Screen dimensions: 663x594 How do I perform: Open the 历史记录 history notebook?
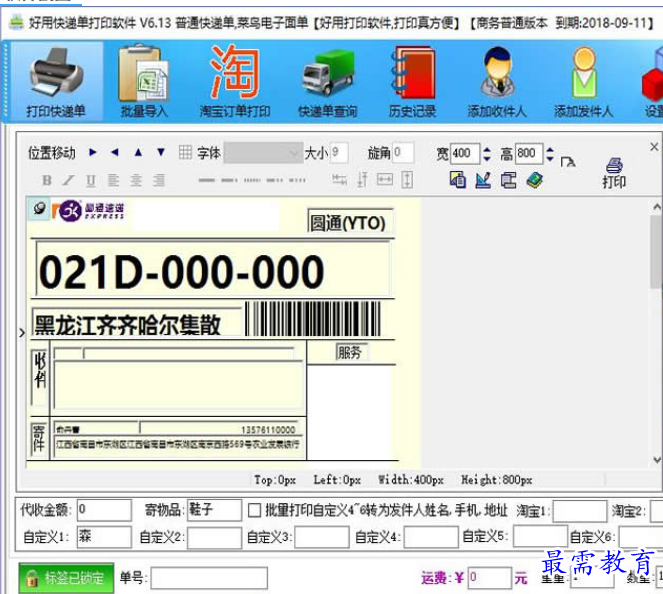412,82
